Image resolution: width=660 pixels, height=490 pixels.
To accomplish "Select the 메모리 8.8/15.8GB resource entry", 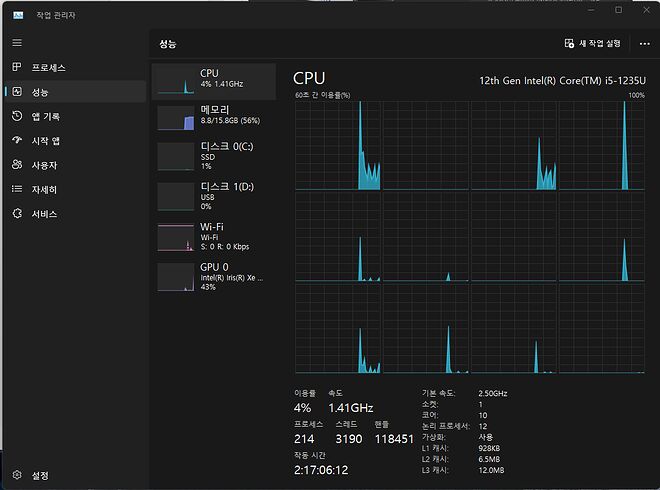I will pos(214,117).
